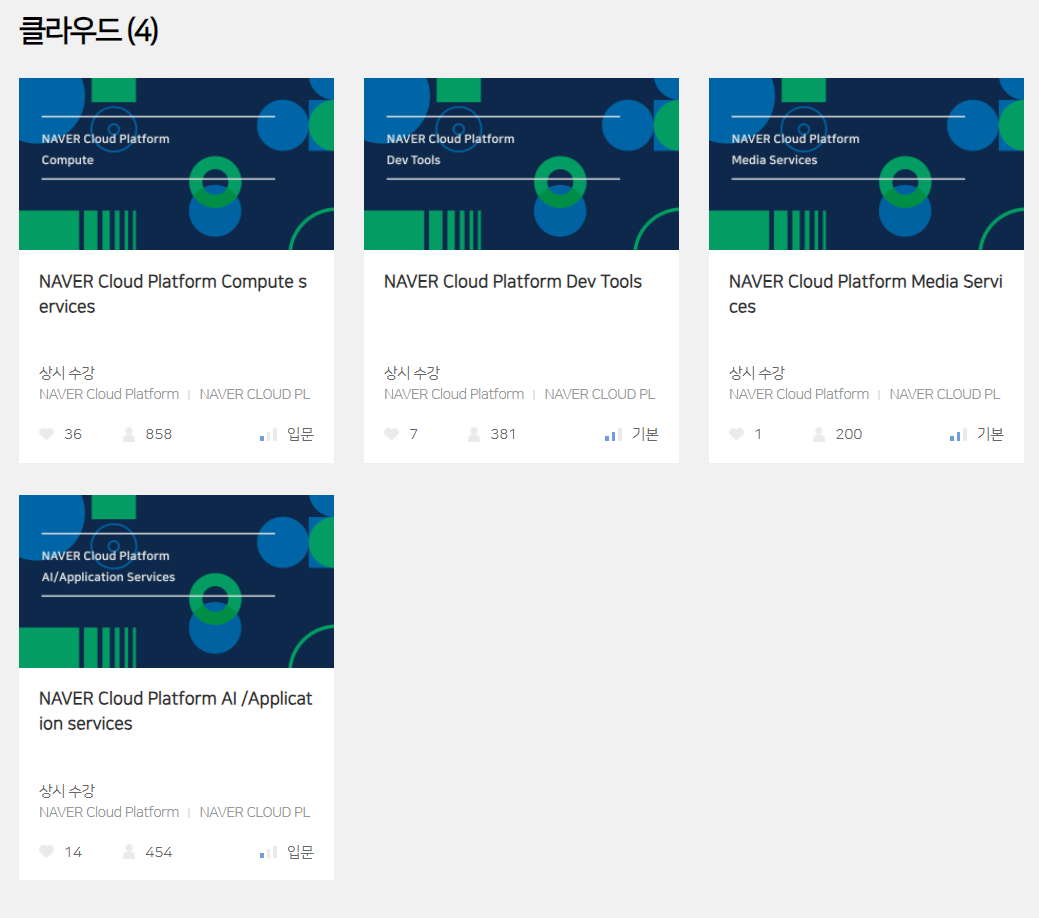Click level bars icon on Compute services card
Image resolution: width=1039 pixels, height=918 pixels.
click(x=268, y=435)
